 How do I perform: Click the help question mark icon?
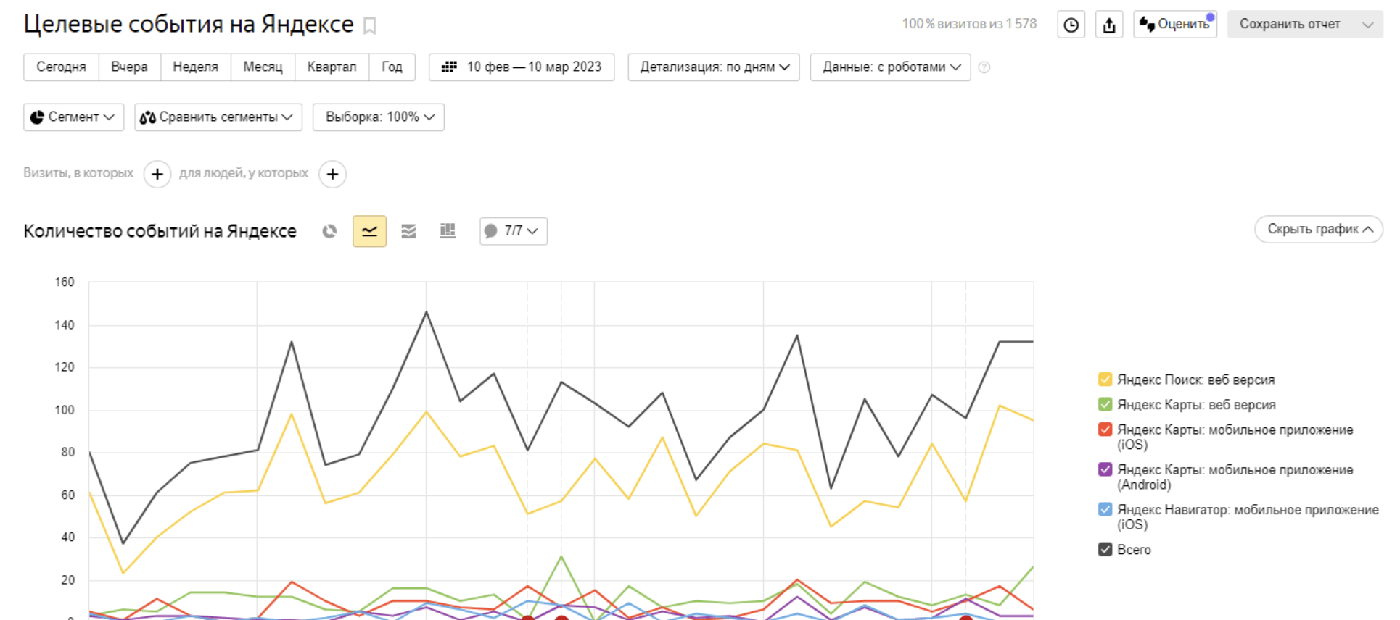pos(984,67)
